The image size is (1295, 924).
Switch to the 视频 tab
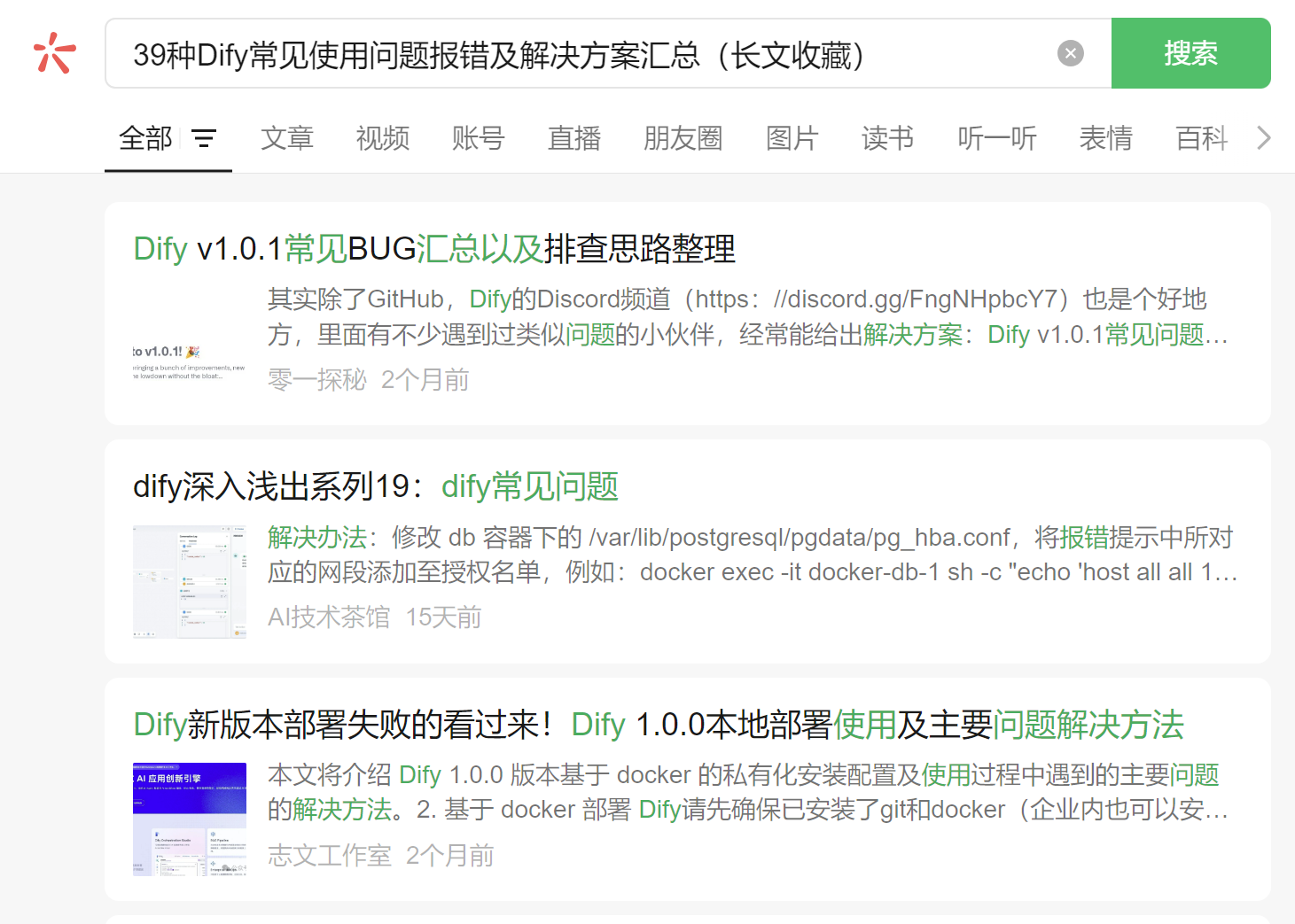tap(383, 138)
